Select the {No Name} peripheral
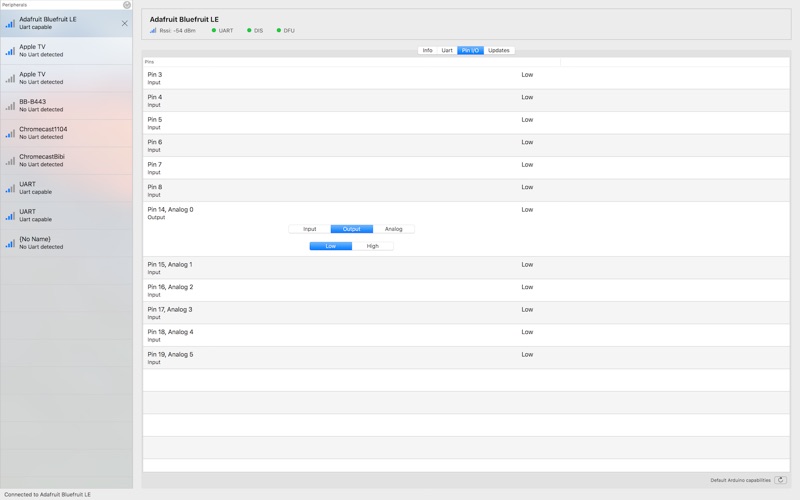The width and height of the screenshot is (800, 500). tap(66, 243)
